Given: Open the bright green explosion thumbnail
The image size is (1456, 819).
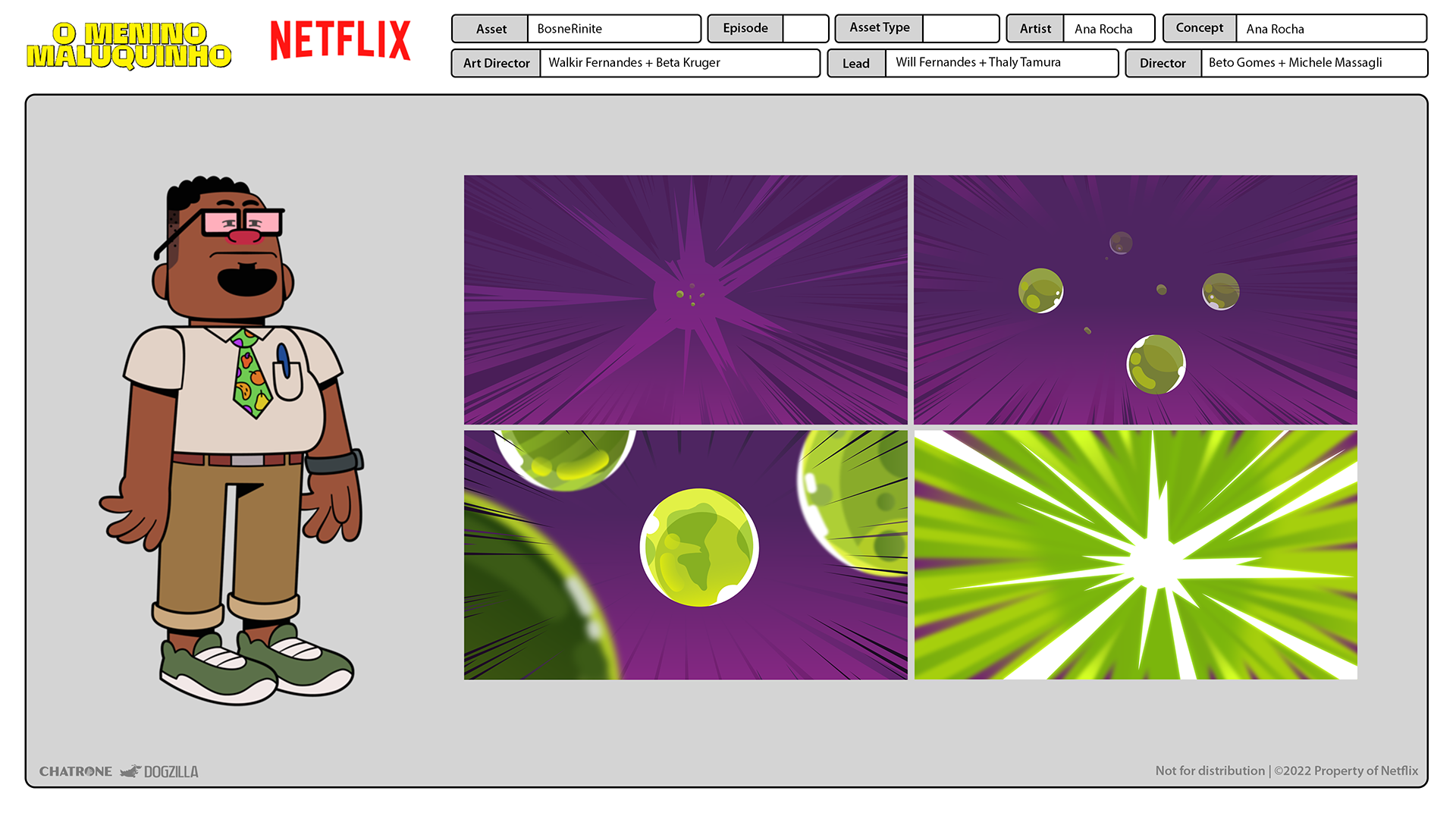Looking at the screenshot, I should [x=1134, y=554].
